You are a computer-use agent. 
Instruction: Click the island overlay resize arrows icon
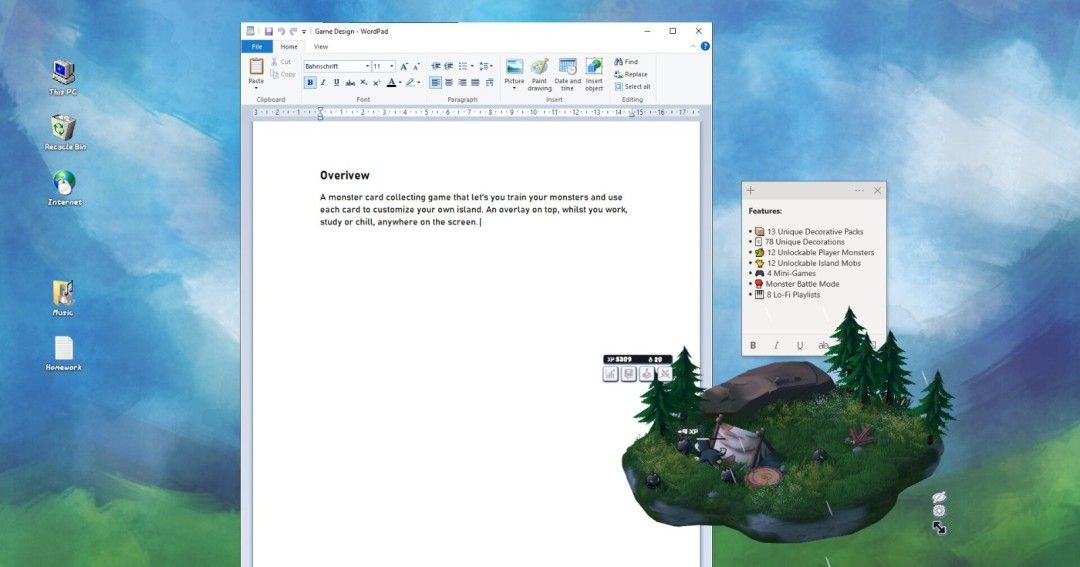(939, 528)
